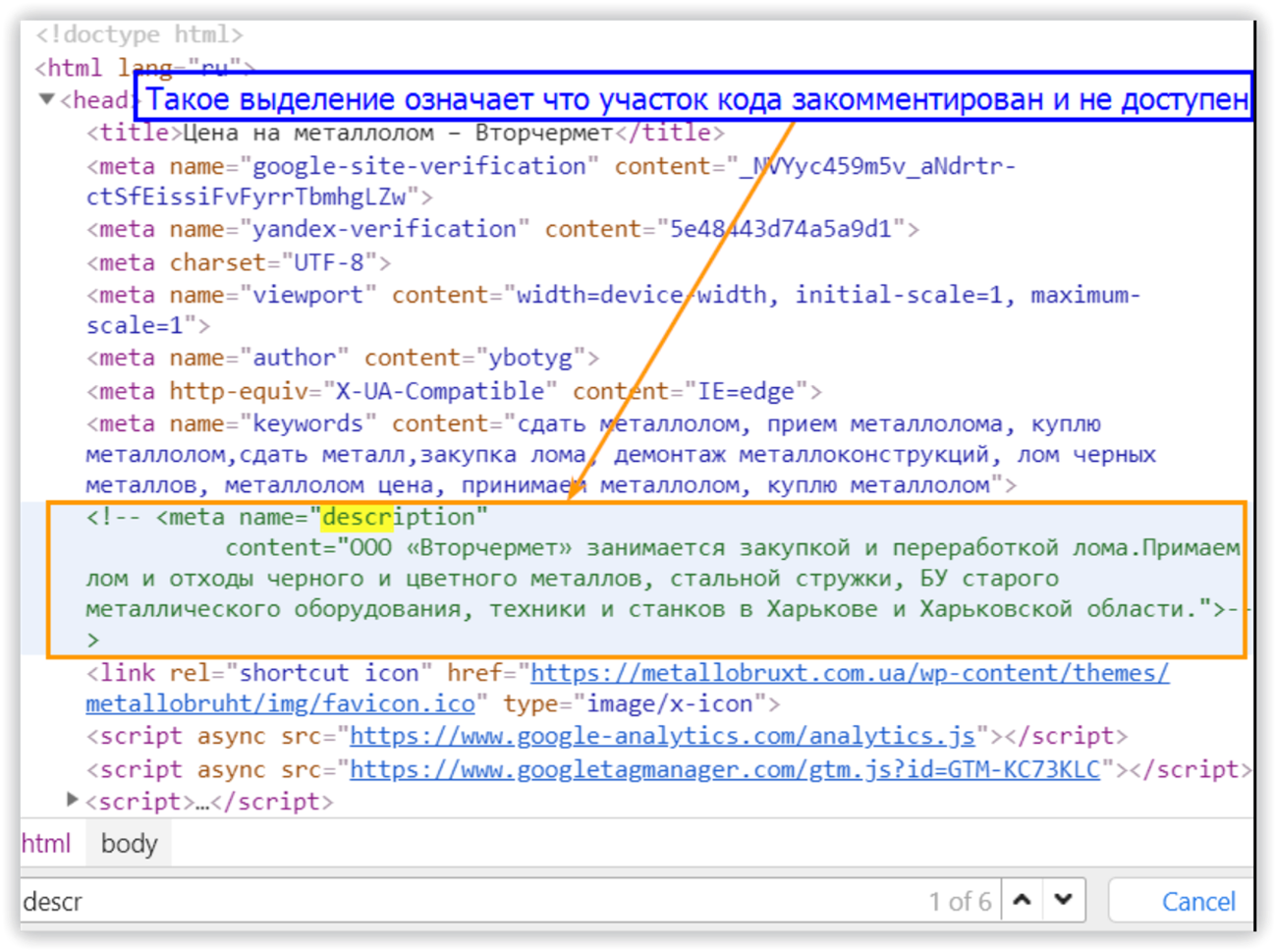Screen dimensions: 1277x952
Task: Select the meta author ybotyg line
Action: click(x=343, y=358)
